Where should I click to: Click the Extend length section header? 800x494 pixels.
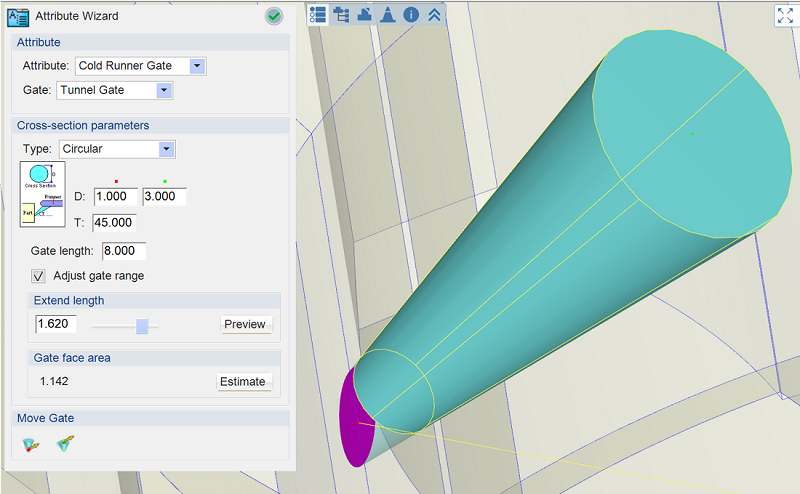[x=154, y=301]
